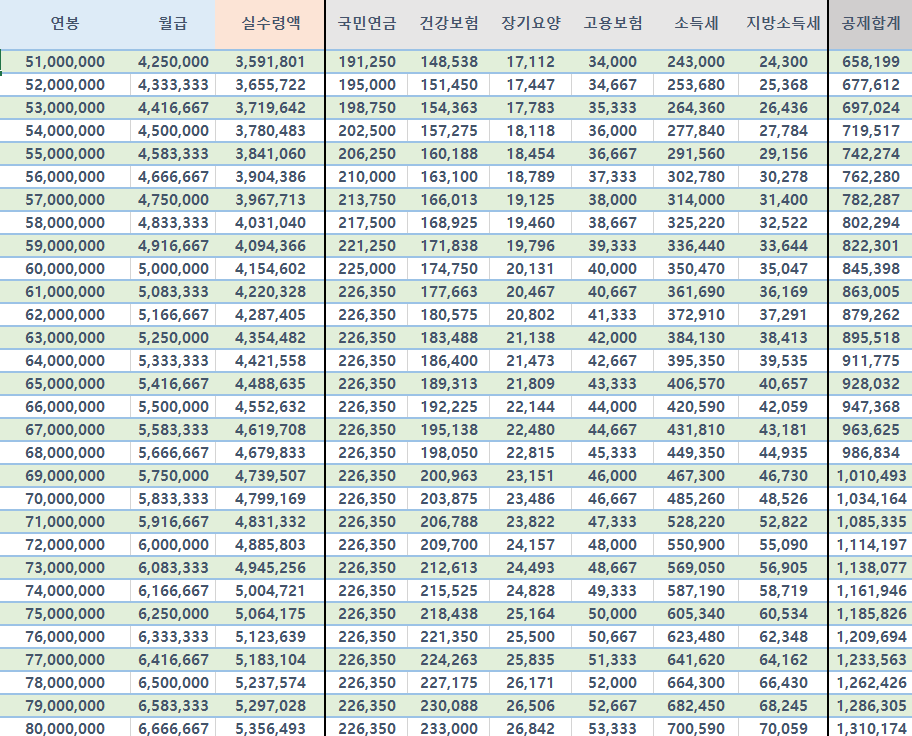Click the 공제합계 column header
The width and height of the screenshot is (912, 736).
(x=871, y=23)
